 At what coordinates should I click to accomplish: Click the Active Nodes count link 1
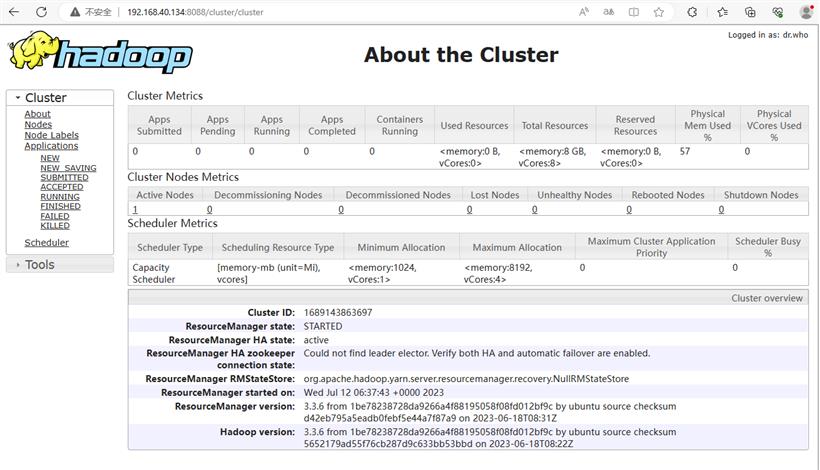click(x=135, y=210)
